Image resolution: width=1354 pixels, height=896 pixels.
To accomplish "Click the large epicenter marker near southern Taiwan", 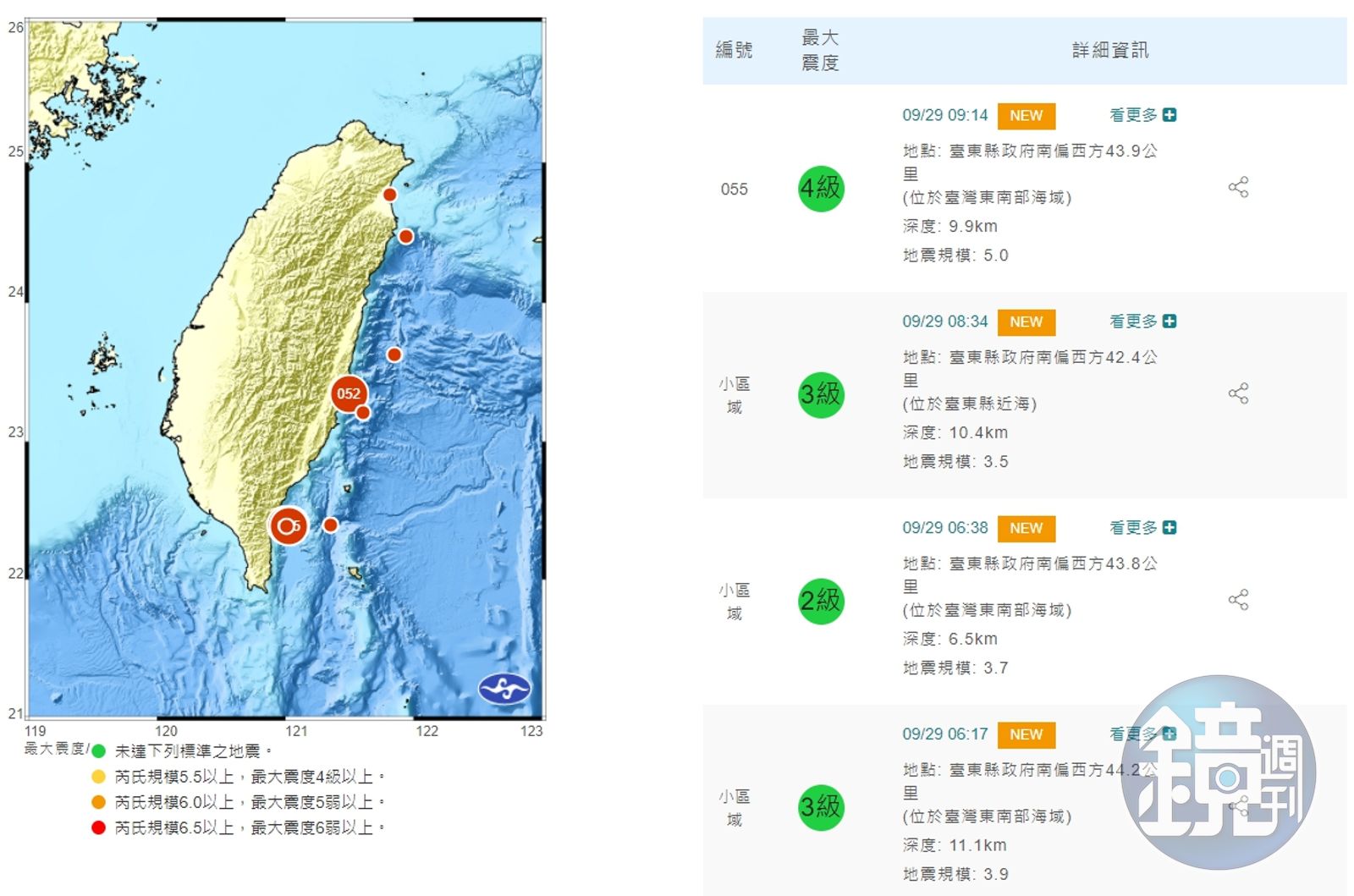I will pos(288,525).
